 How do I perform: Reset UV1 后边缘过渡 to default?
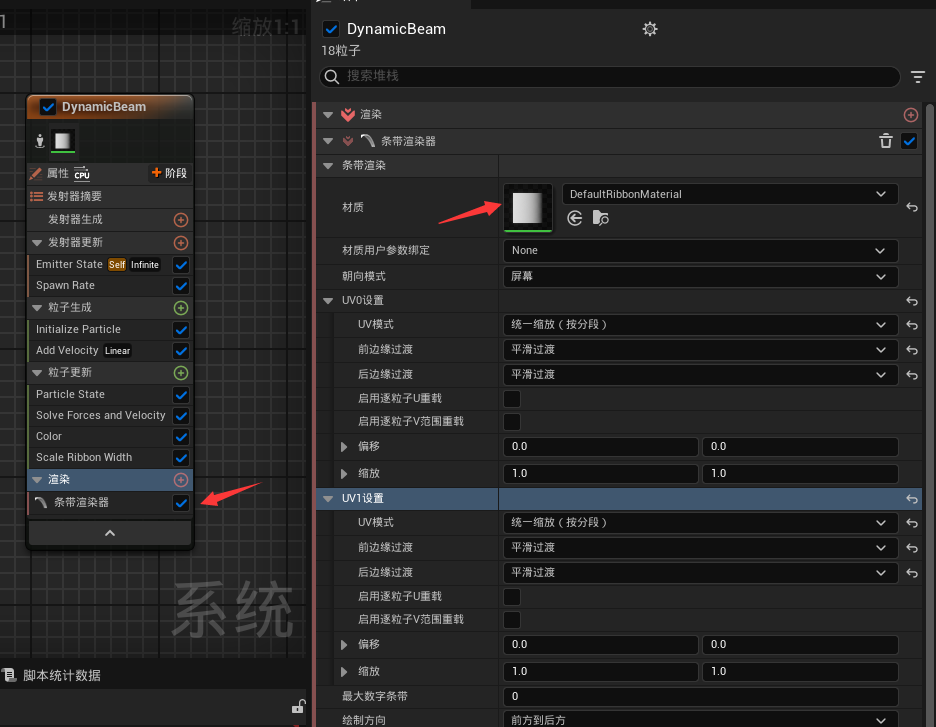click(912, 573)
